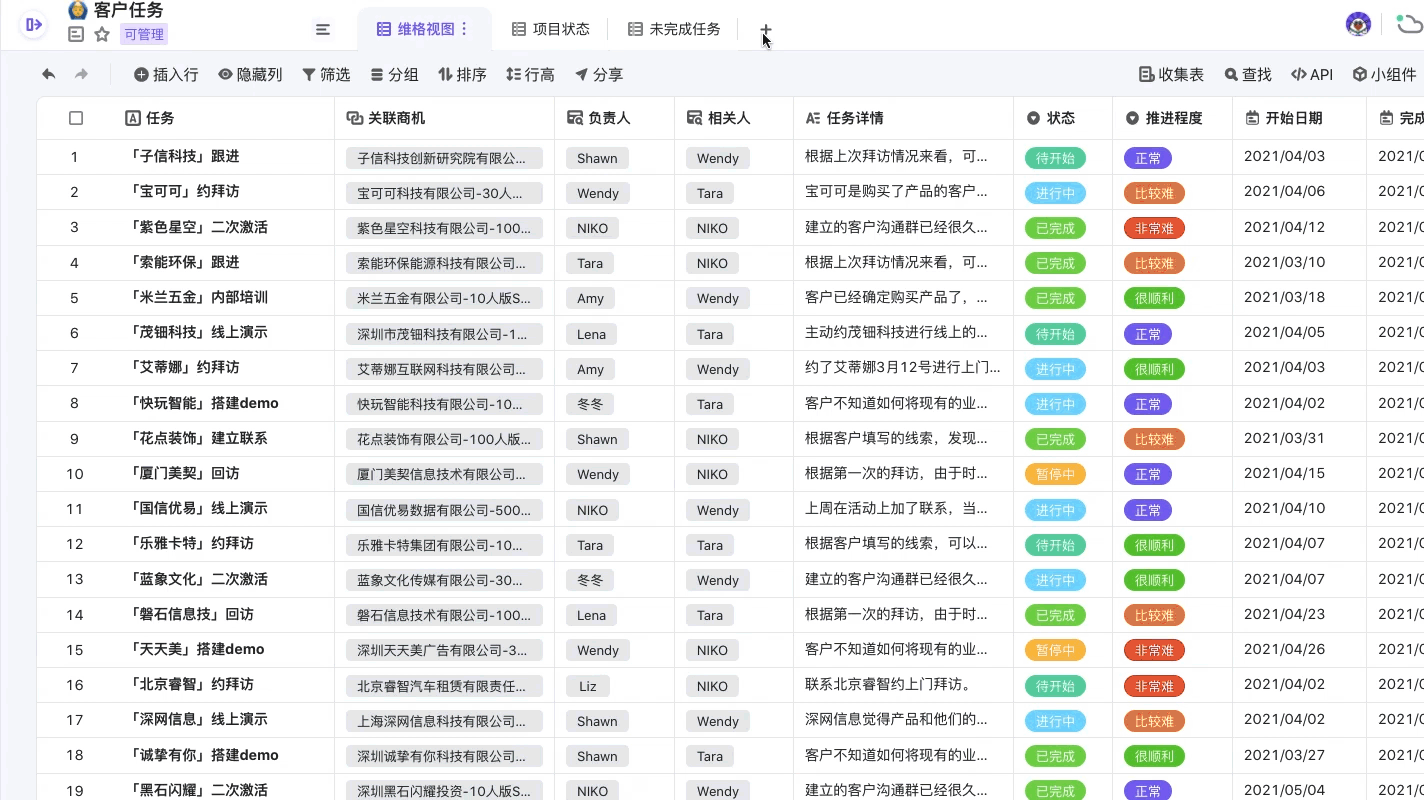Screen dimensions: 1424x800
Task: Click the redo arrow icon
Action: (82, 74)
